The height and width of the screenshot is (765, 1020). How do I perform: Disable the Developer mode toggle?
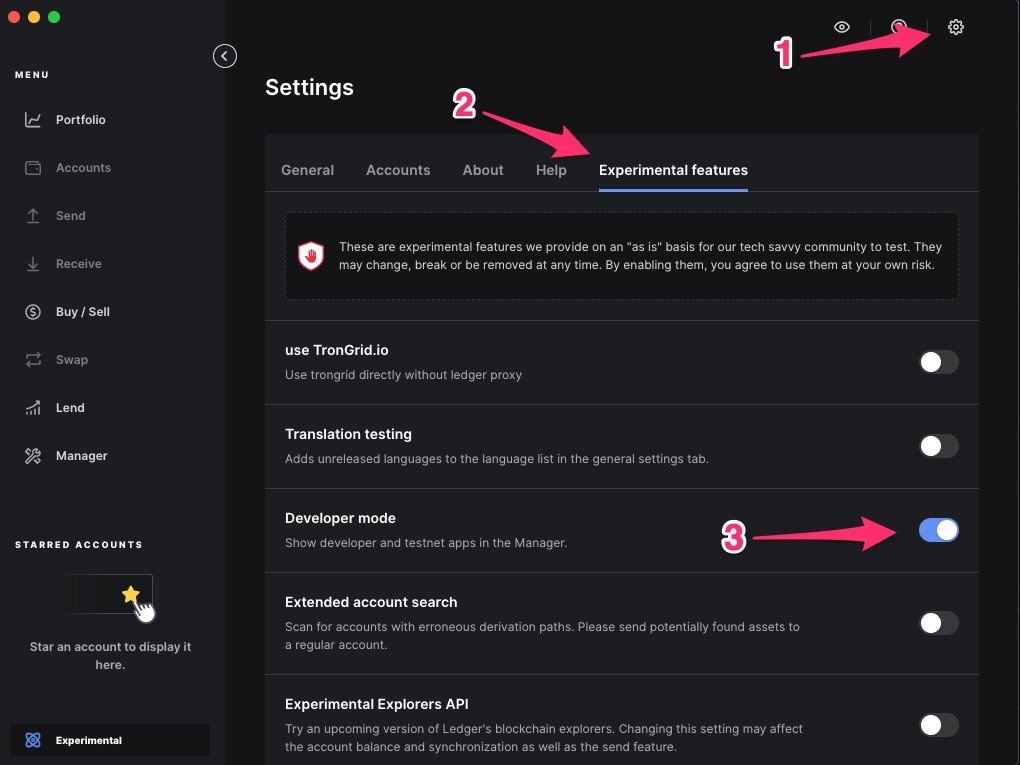click(x=938, y=530)
